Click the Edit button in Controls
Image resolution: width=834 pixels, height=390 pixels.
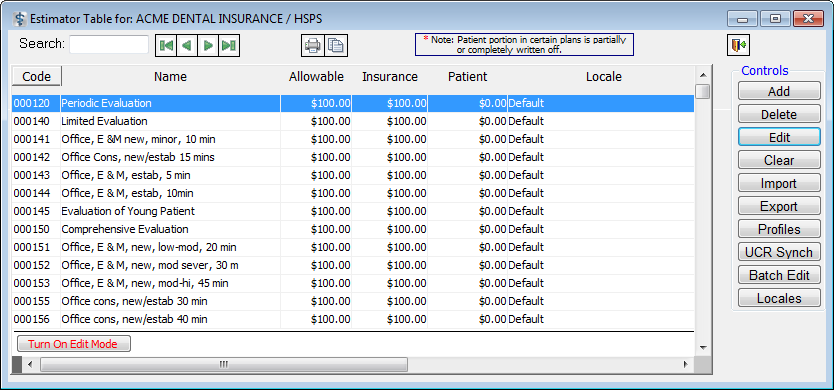(x=779, y=137)
